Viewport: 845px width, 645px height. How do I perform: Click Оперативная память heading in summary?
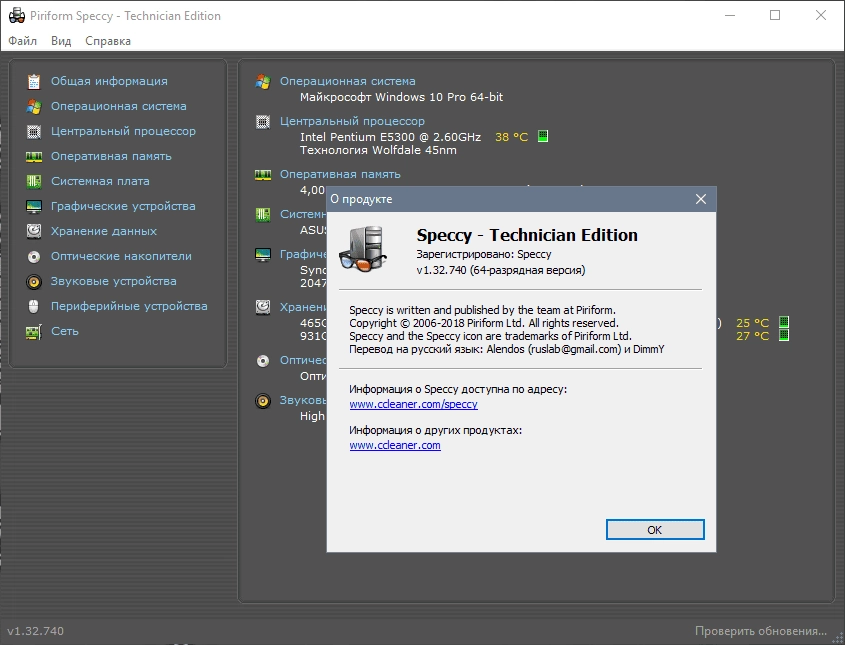[x=340, y=174]
